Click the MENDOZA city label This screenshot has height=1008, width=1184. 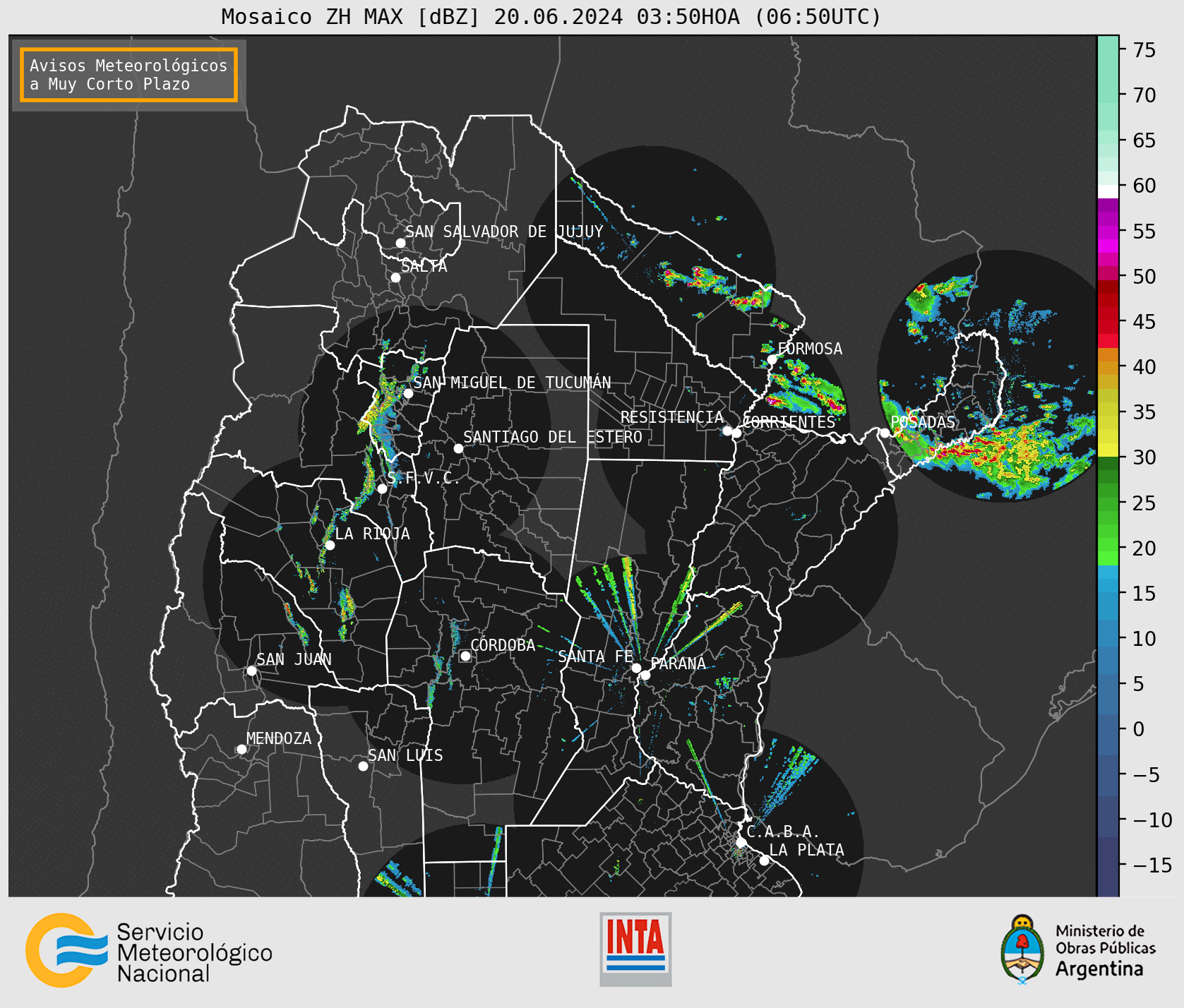pos(279,738)
